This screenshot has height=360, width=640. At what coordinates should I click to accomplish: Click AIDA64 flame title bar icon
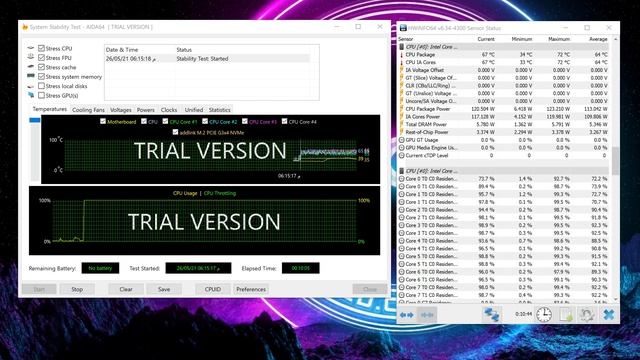25,27
